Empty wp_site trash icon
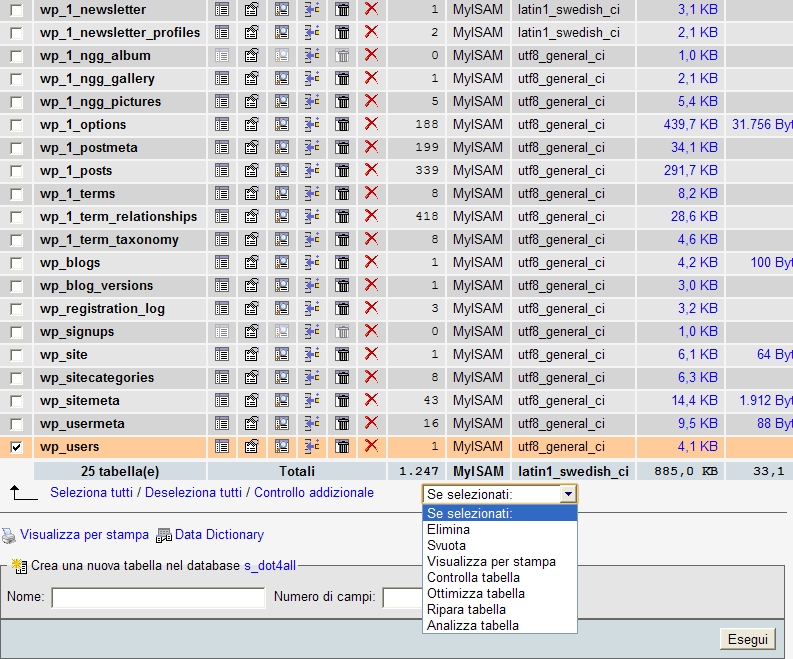793x659 pixels. pos(342,355)
